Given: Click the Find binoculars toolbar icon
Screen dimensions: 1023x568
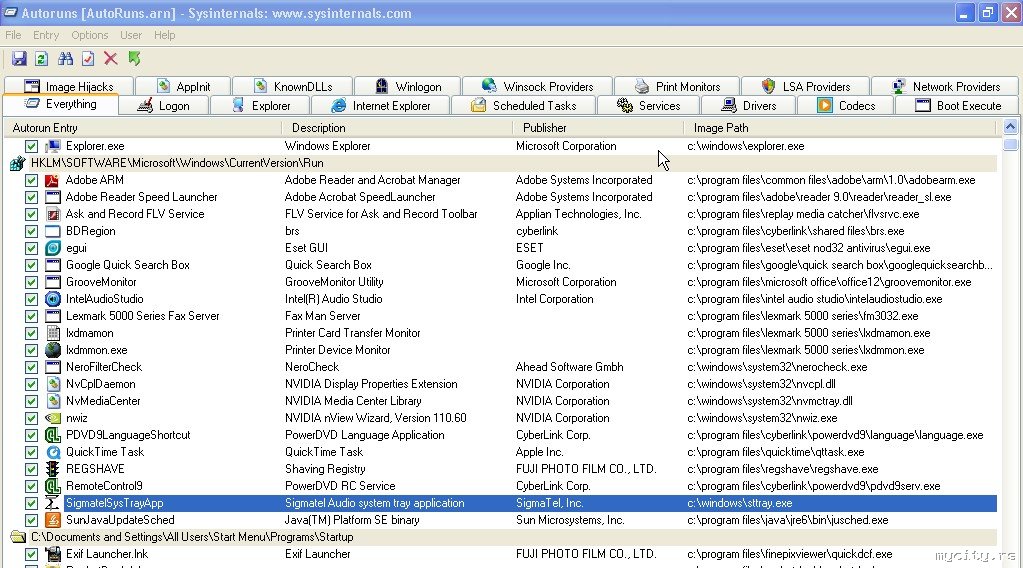Looking at the screenshot, I should coord(65,59).
